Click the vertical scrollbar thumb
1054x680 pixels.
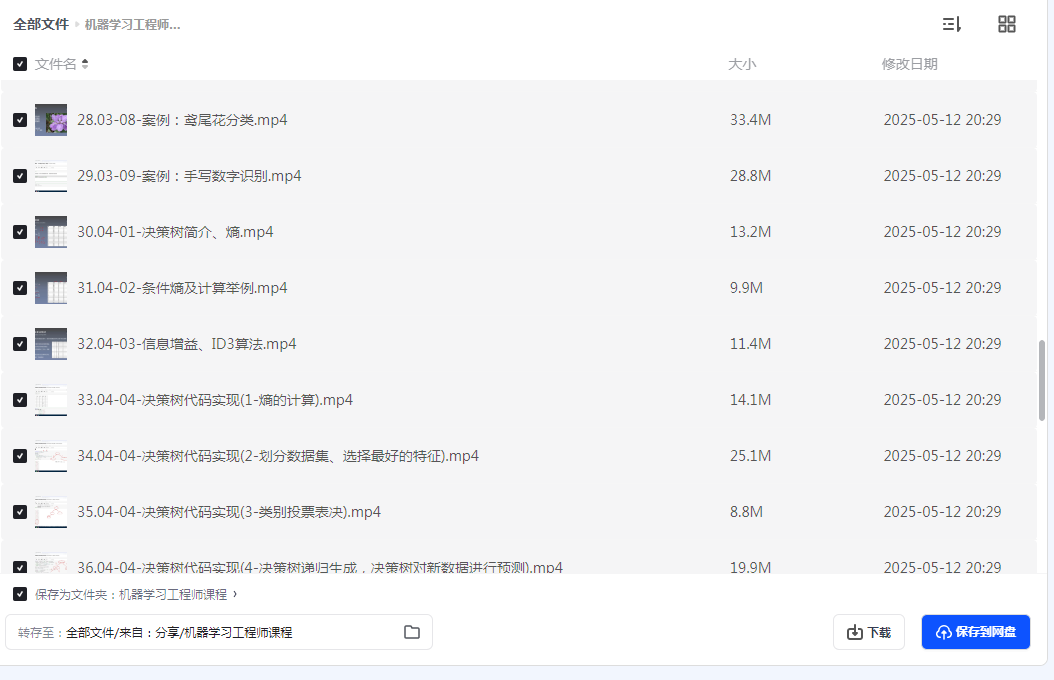click(1042, 380)
